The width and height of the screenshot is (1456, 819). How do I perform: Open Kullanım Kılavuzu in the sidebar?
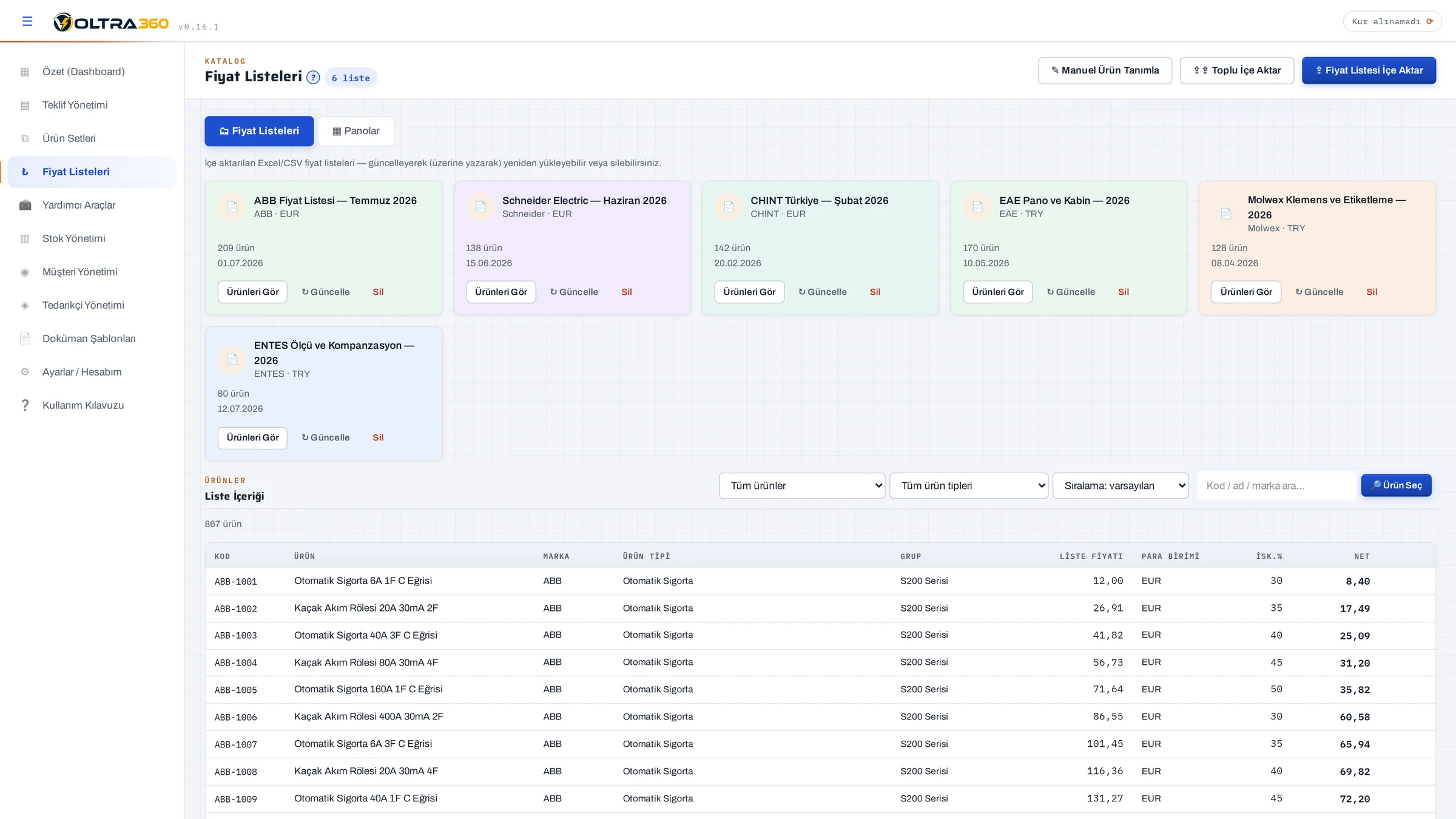pyautogui.click(x=92, y=405)
